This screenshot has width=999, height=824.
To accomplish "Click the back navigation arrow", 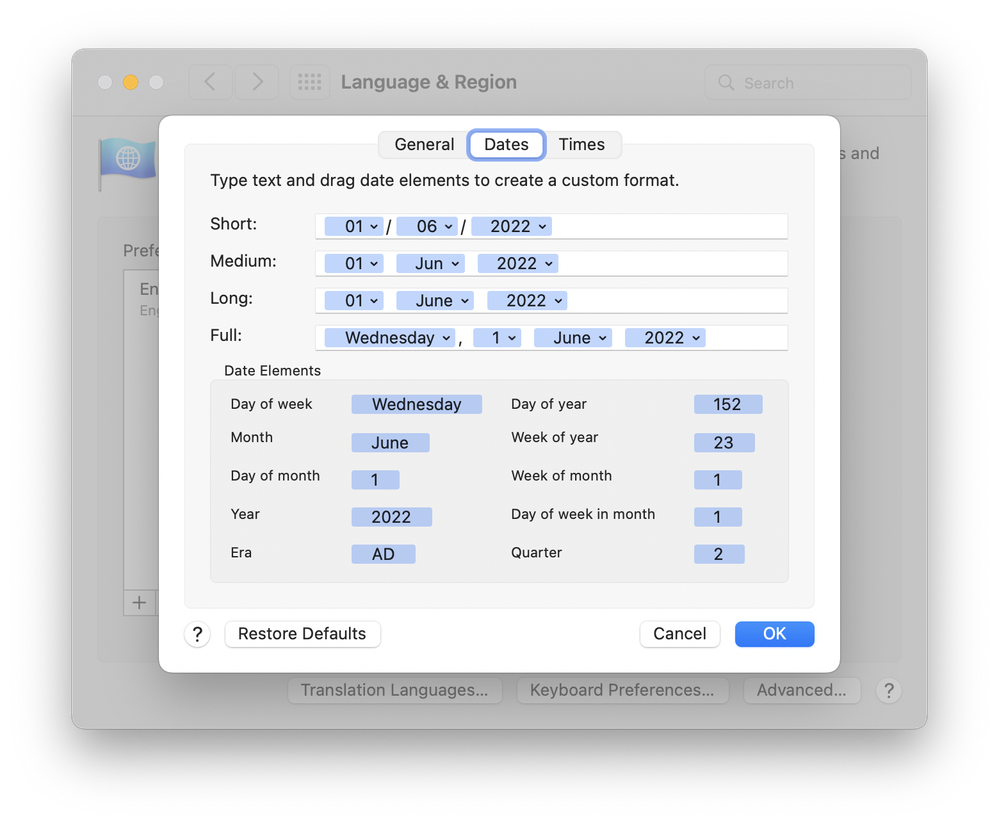I will tap(210, 82).
